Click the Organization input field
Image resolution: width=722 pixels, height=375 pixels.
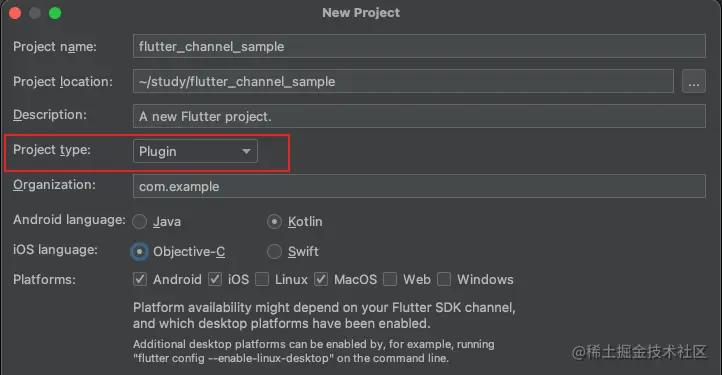point(419,186)
